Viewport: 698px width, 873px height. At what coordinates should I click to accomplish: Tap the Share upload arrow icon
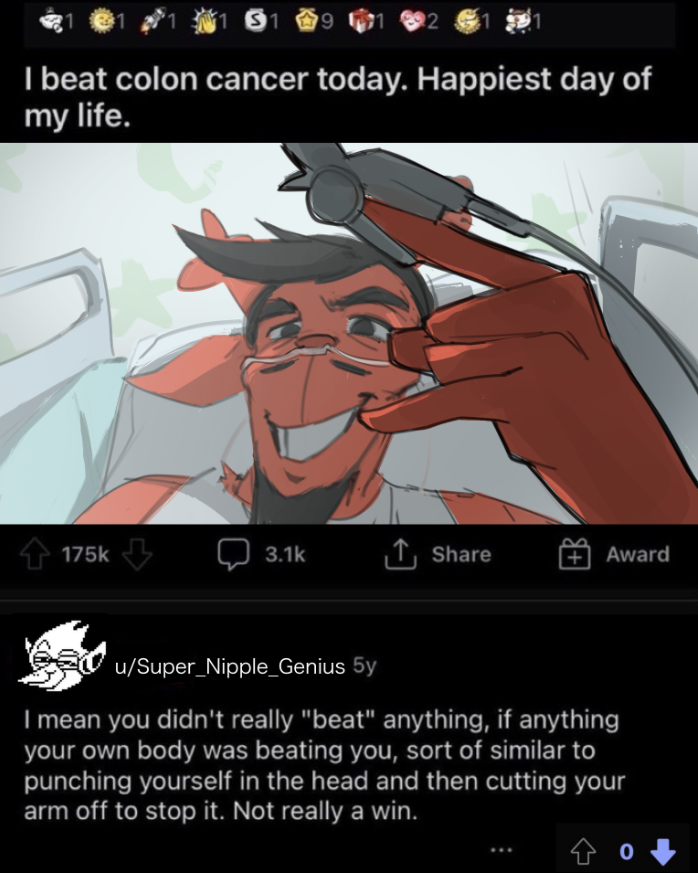400,553
